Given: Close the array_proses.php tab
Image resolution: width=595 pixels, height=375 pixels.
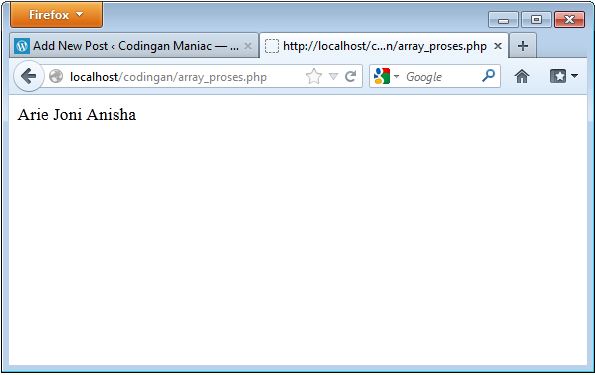Looking at the screenshot, I should (498, 46).
